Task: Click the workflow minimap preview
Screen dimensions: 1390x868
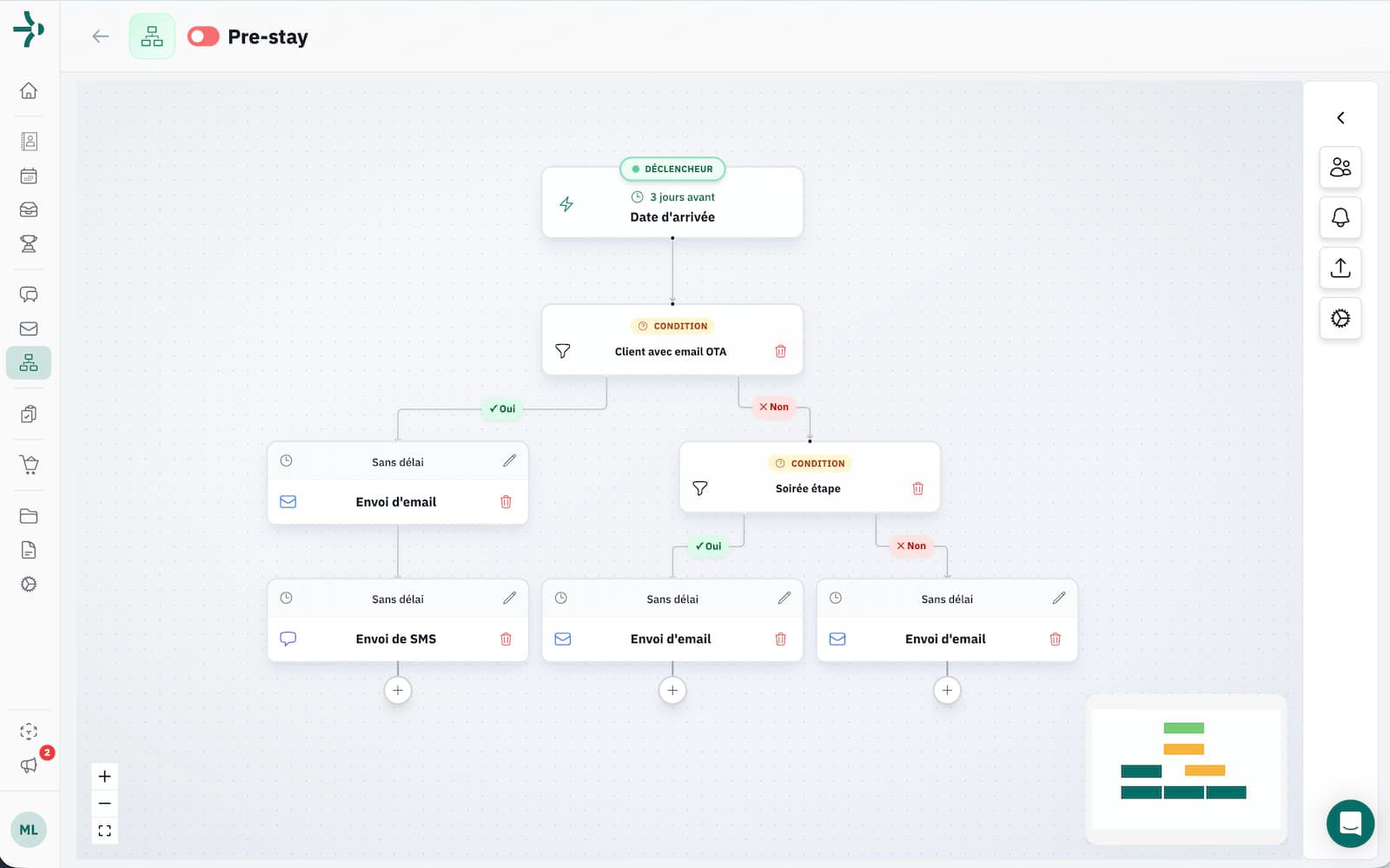Action: pos(1186,769)
